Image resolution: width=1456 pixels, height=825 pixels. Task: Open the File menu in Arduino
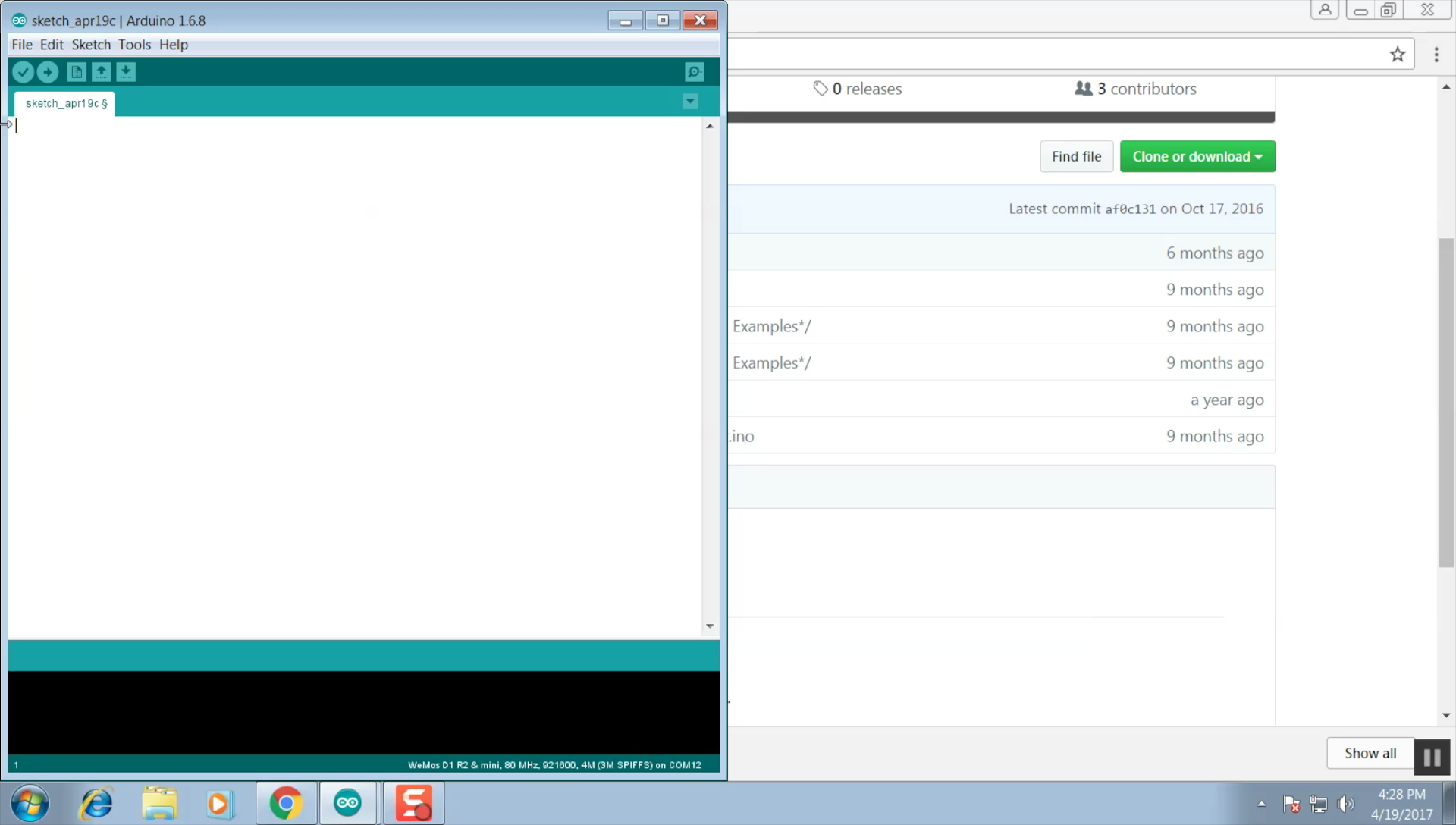(x=22, y=45)
